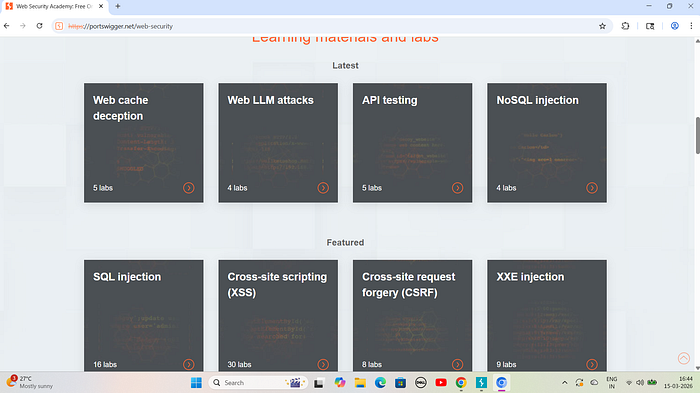
Task: Click the address bar URL
Action: click(x=121, y=26)
